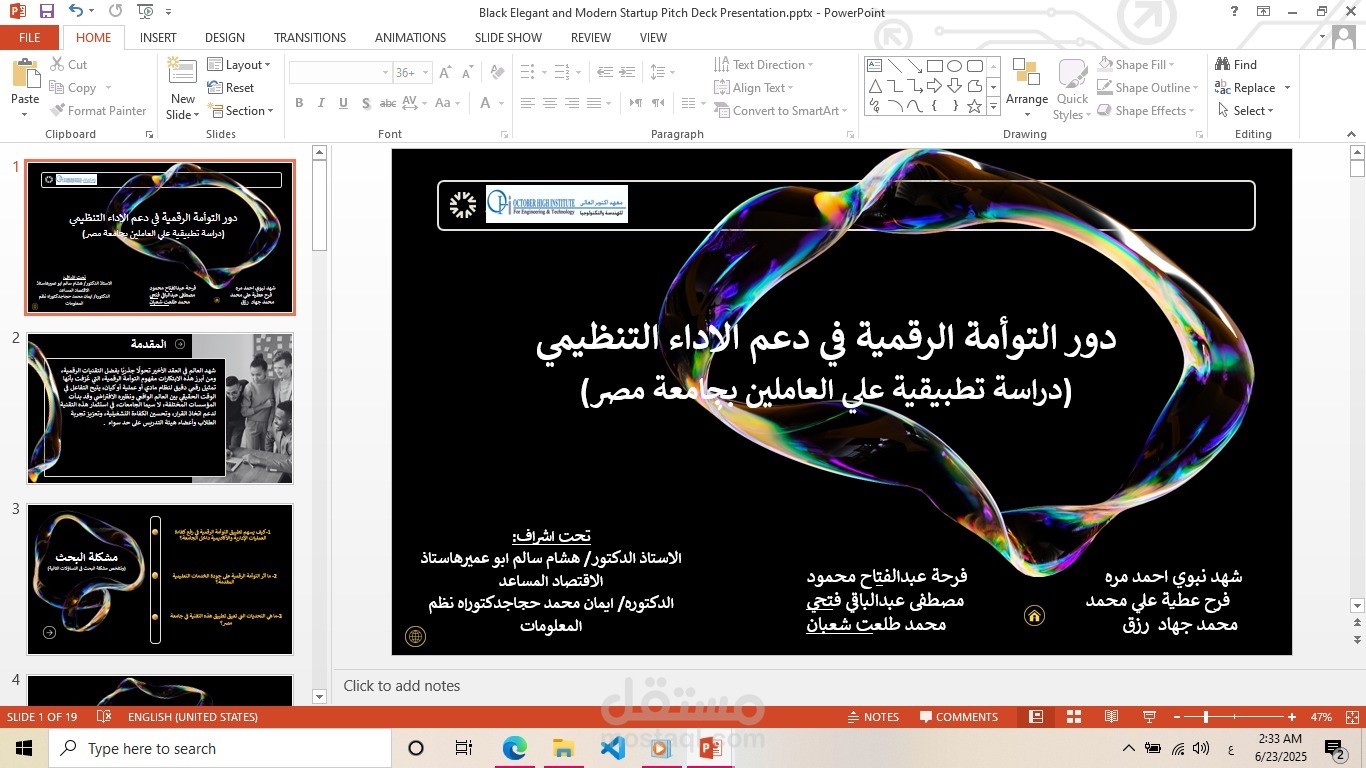Open the Shape Effects dropdown
This screenshot has width=1366, height=768.
point(1144,110)
